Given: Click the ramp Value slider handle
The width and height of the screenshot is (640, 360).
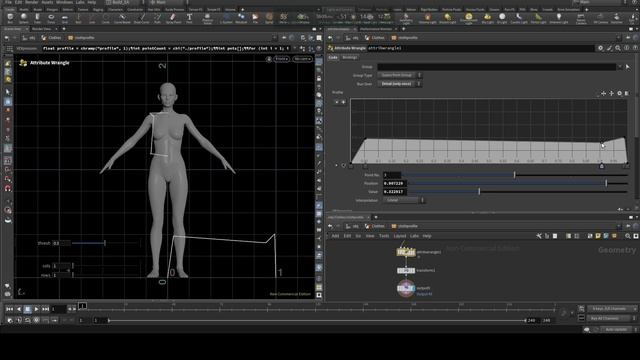Looking at the screenshot, I should (x=479, y=191).
